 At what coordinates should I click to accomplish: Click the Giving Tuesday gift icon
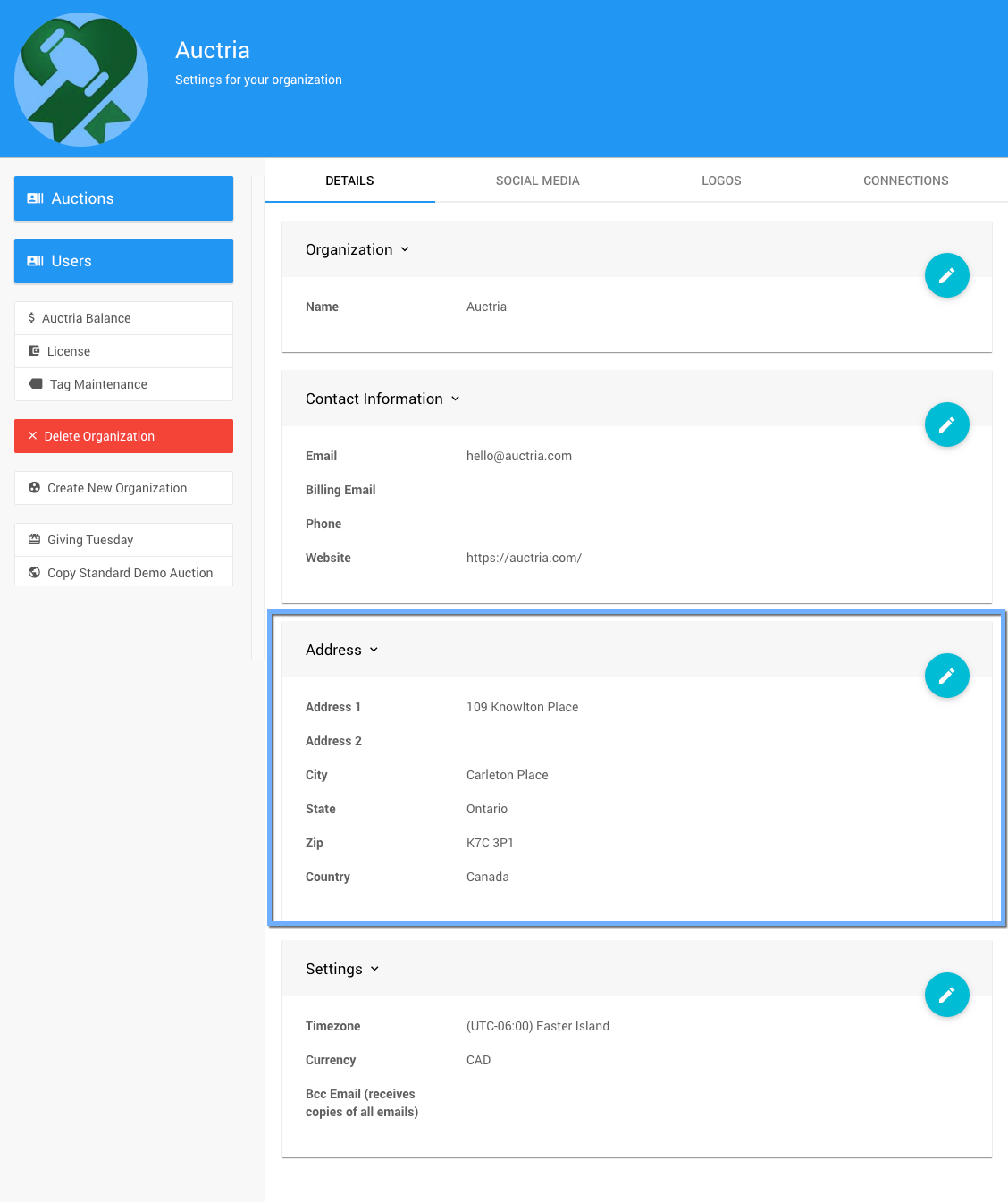[34, 540]
